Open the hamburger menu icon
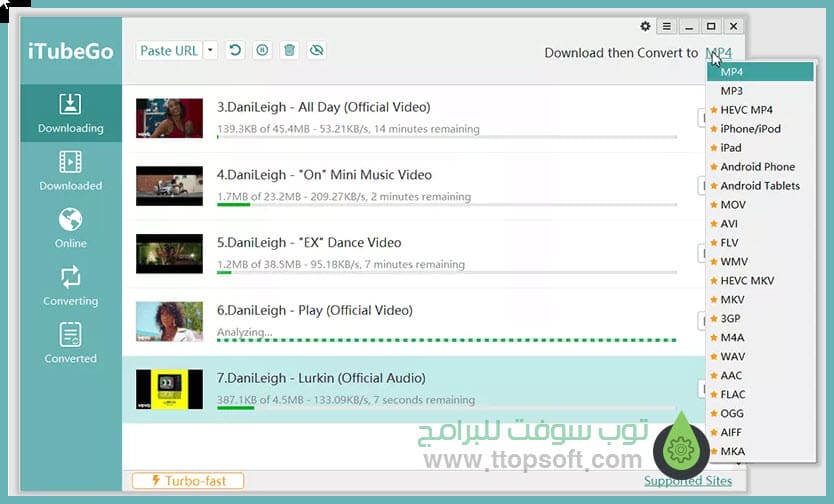This screenshot has width=834, height=504. coord(666,26)
